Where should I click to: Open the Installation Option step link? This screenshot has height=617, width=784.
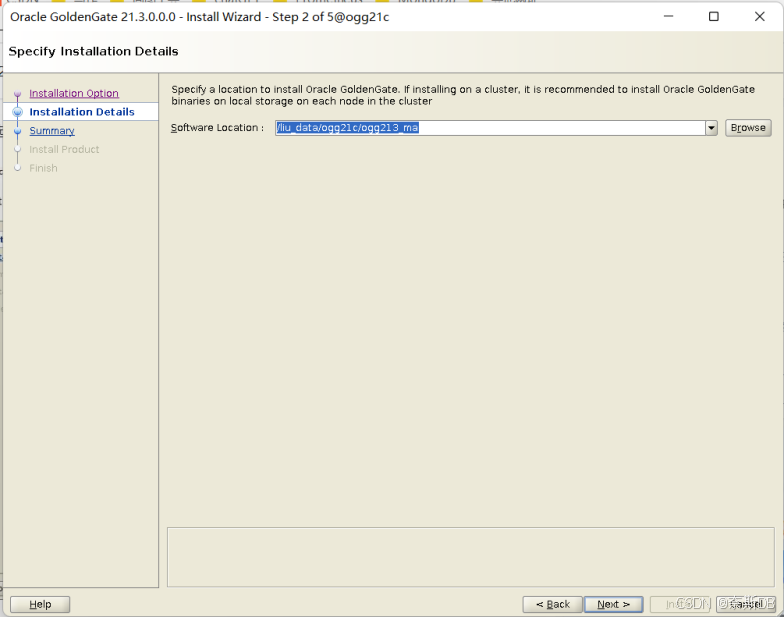(74, 93)
